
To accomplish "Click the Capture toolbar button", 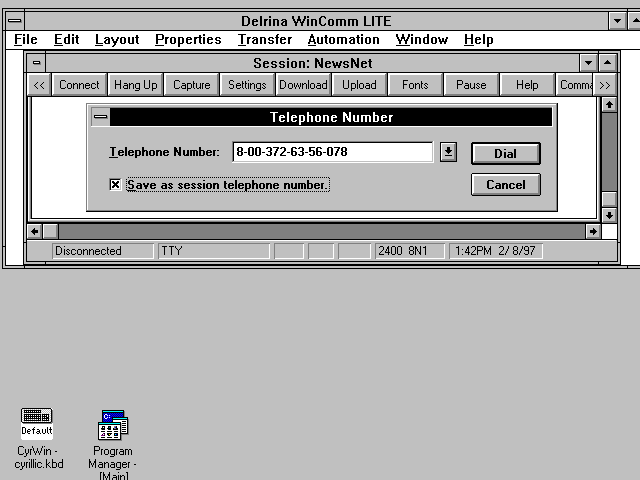I will point(191,85).
